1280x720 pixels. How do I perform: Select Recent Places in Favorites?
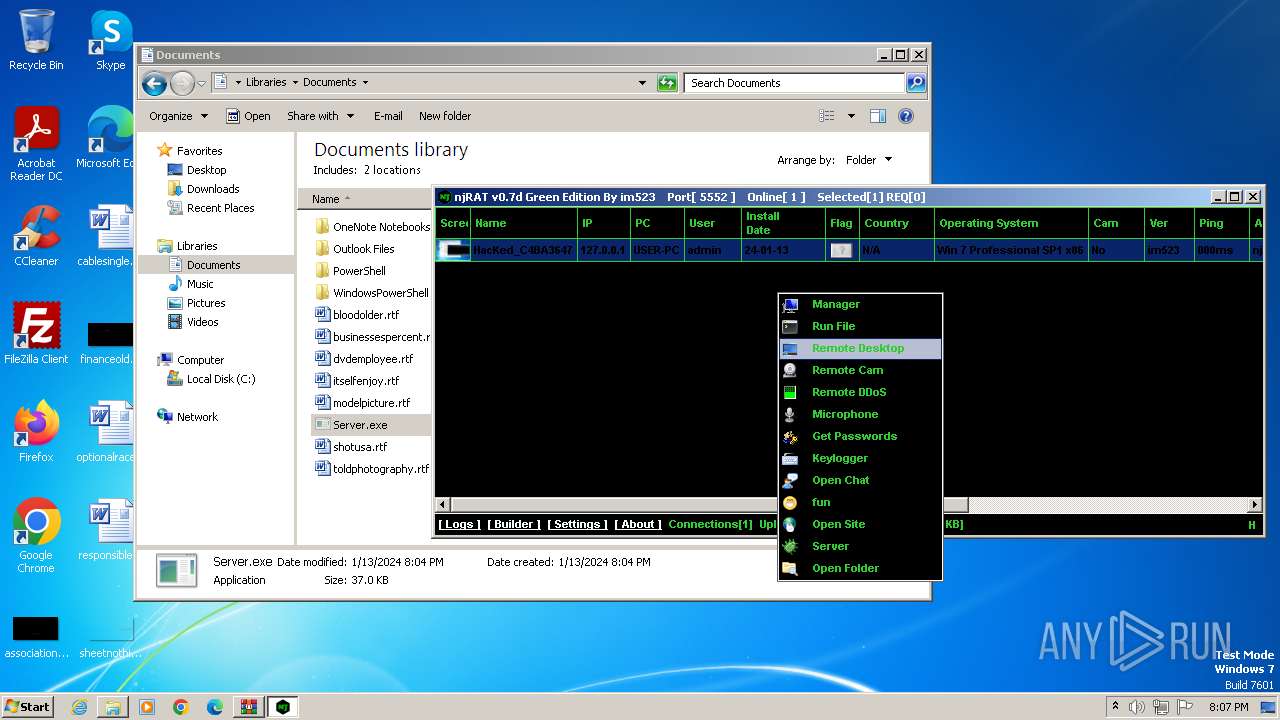click(220, 208)
